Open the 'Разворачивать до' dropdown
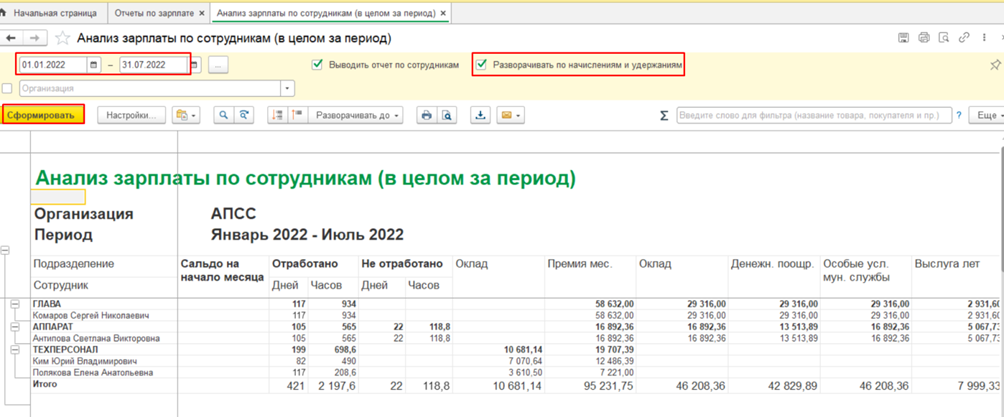1004x417 pixels. [358, 115]
